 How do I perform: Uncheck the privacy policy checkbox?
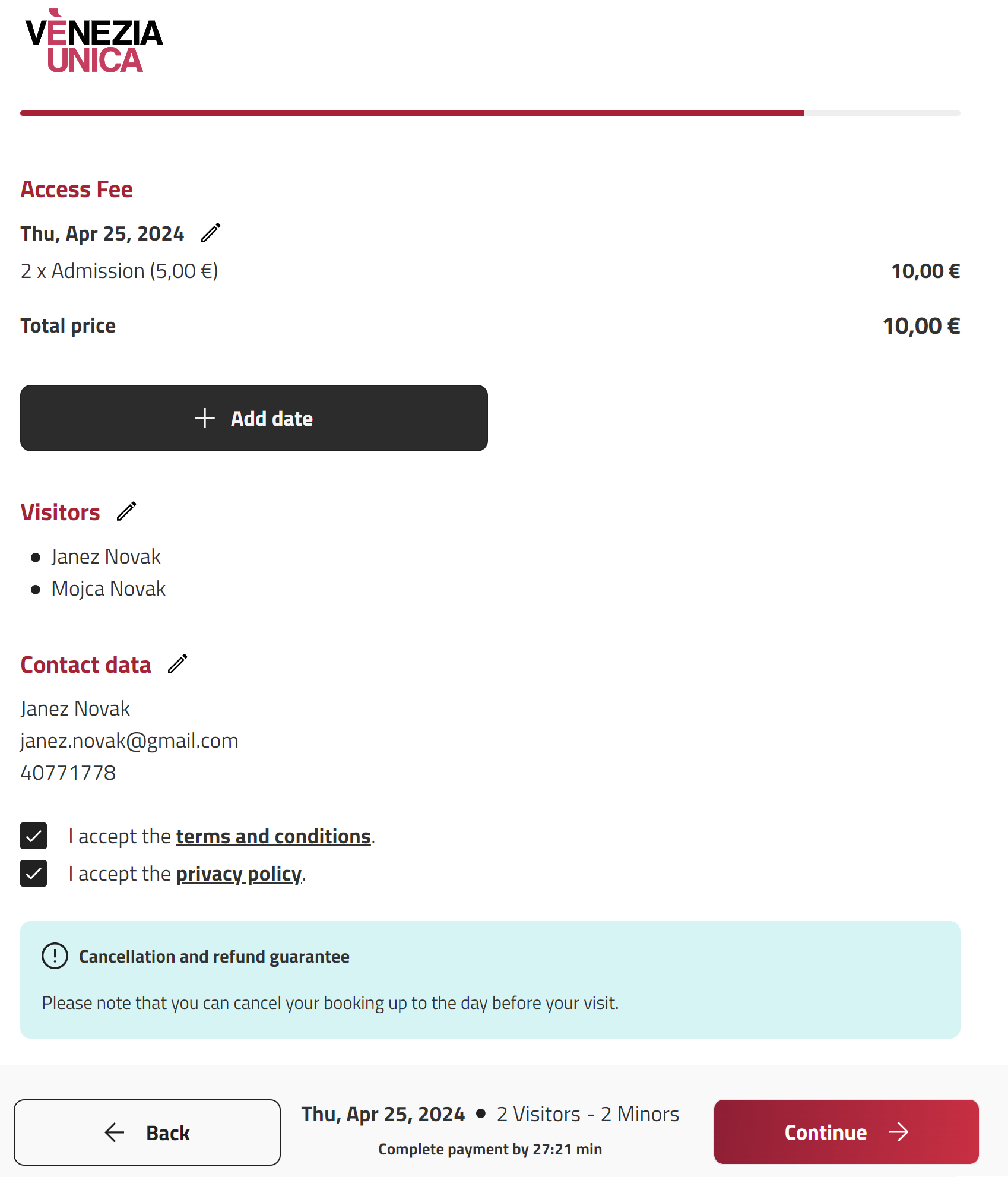[34, 874]
